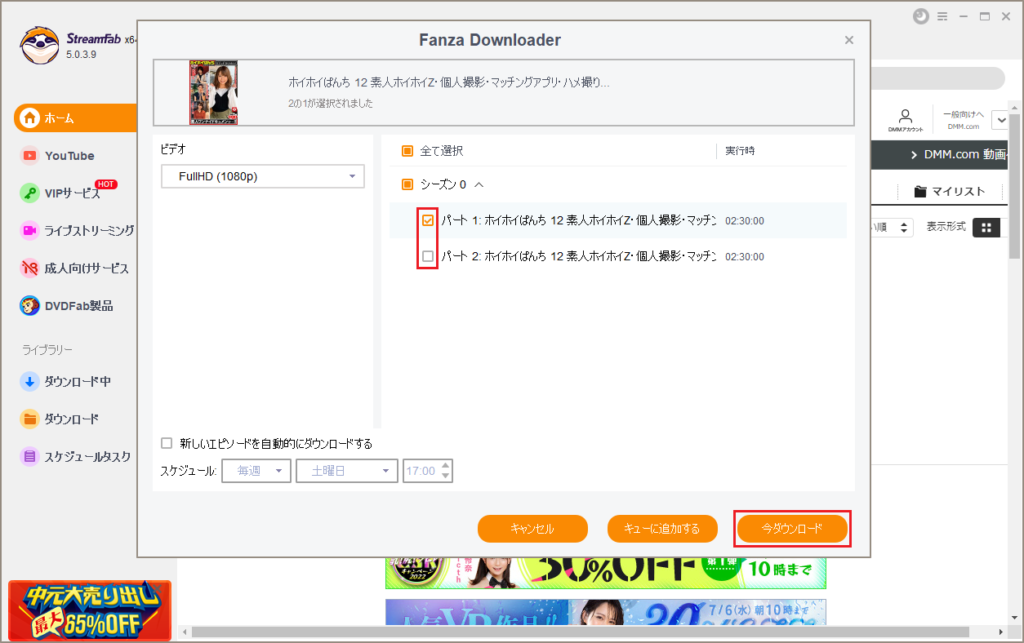Enable 新しいエピソードを自動的にダウンロードする checkbox
This screenshot has height=643, width=1024.
point(167,443)
